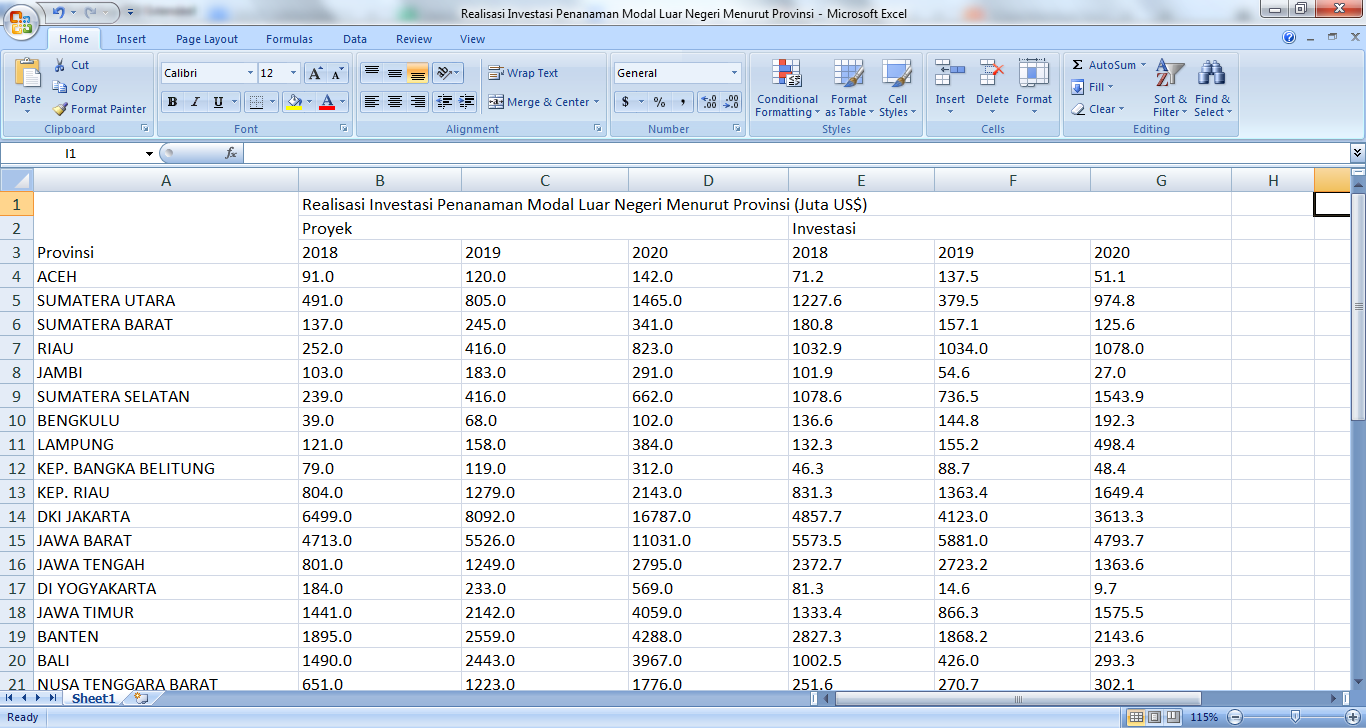Expand the font name Calibri dropdown

point(250,73)
